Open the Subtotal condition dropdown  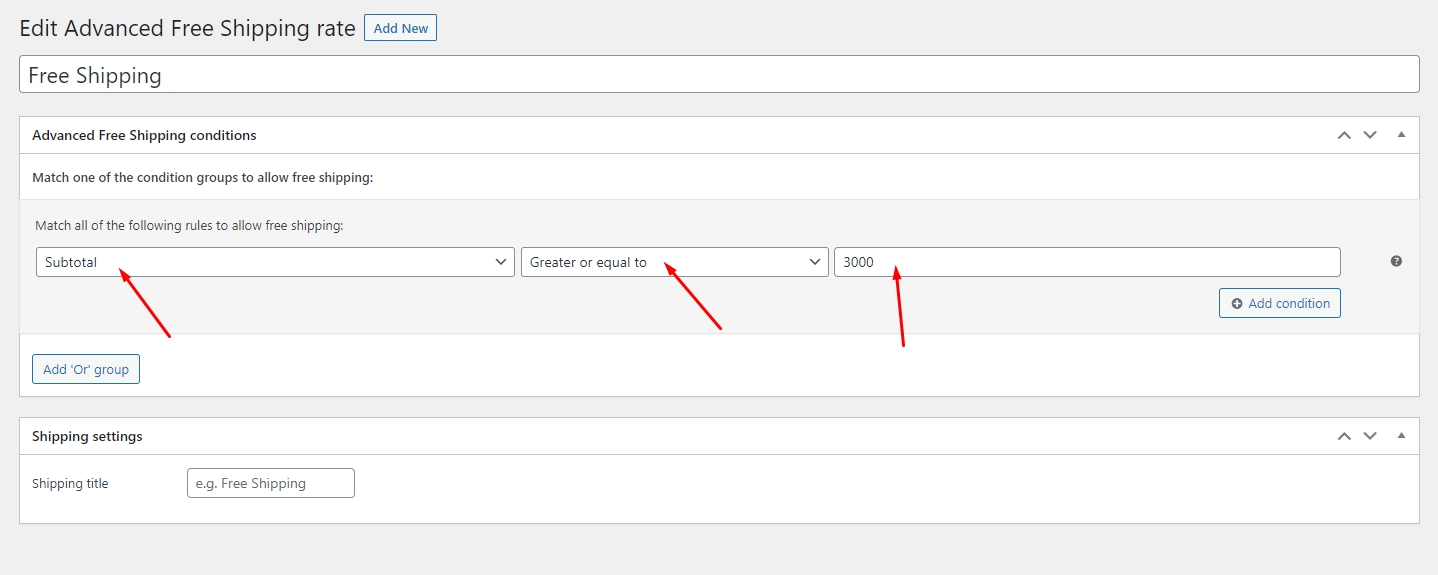(275, 262)
